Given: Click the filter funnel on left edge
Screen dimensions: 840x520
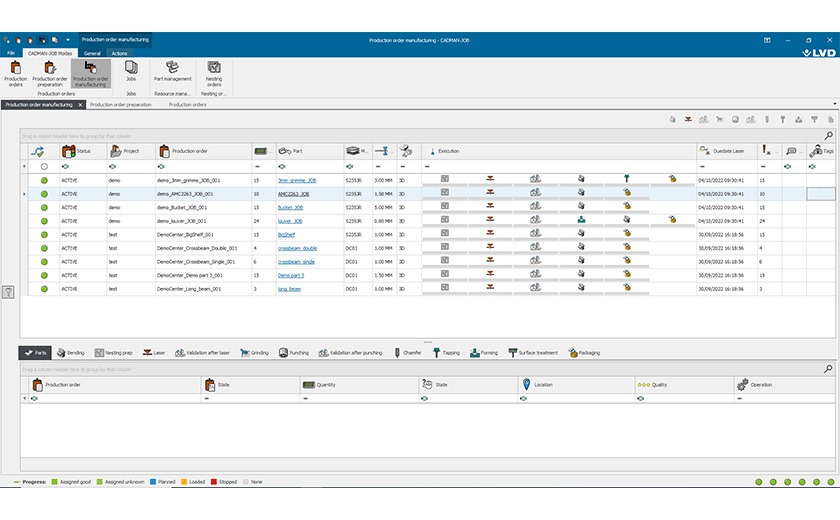Looking at the screenshot, I should (9, 292).
